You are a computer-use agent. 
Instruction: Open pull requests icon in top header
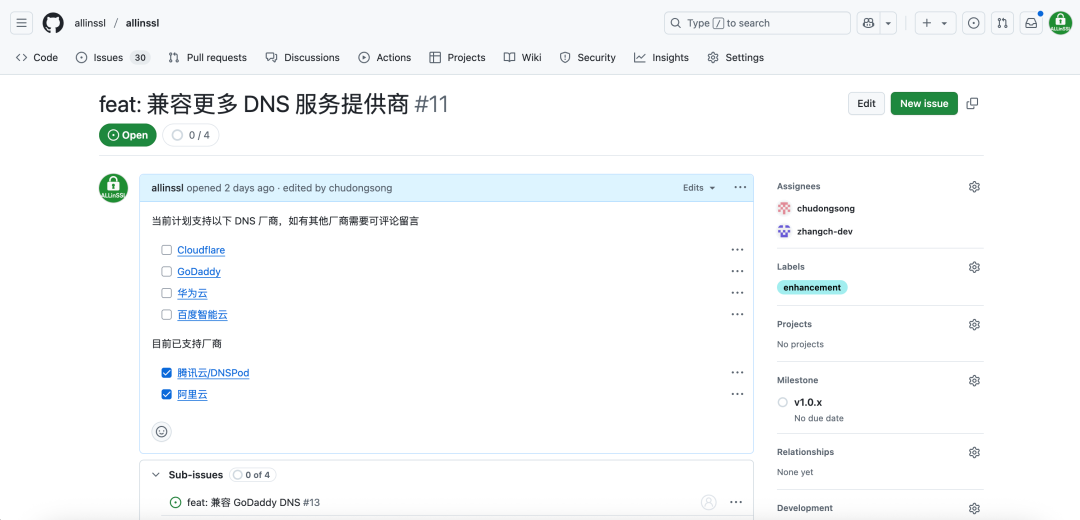(x=1002, y=23)
